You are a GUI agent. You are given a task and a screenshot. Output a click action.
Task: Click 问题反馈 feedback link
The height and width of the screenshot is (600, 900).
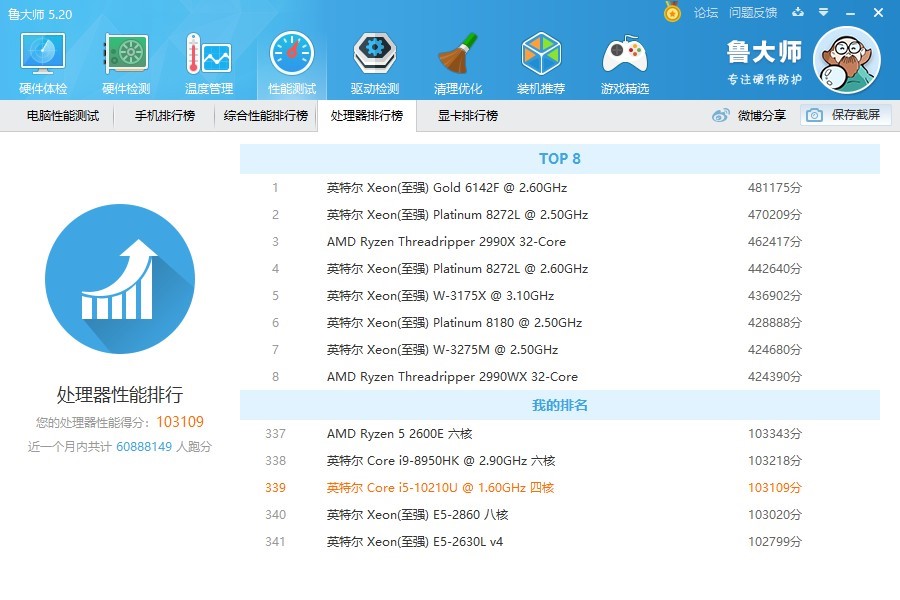(755, 13)
